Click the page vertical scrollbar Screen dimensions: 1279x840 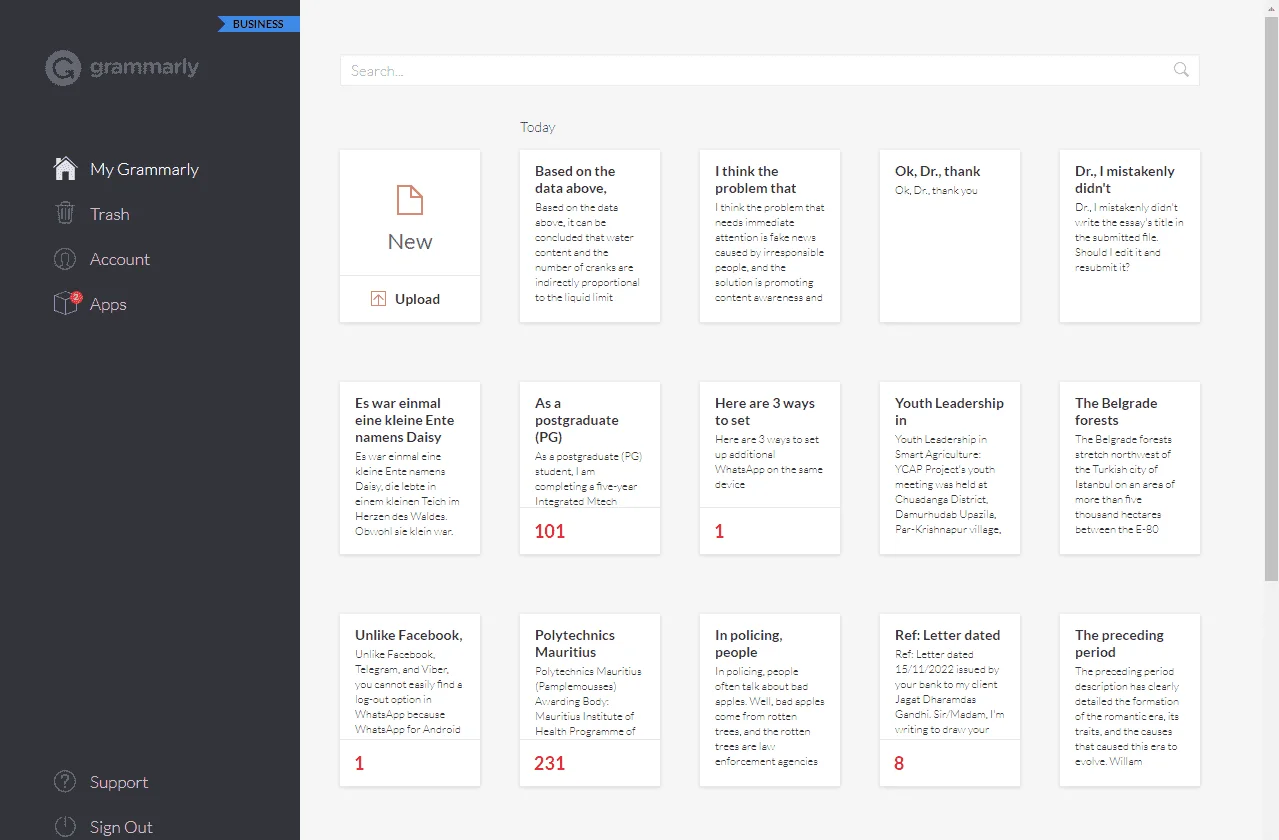pyautogui.click(x=1271, y=300)
